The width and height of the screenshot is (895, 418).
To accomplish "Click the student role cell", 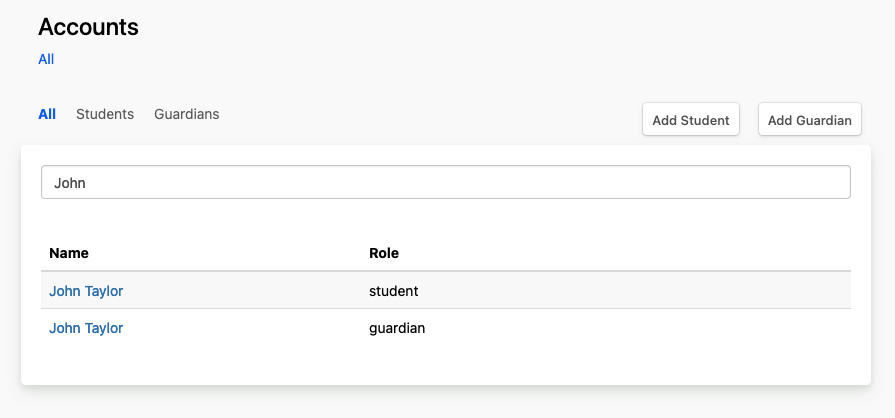I will point(393,291).
